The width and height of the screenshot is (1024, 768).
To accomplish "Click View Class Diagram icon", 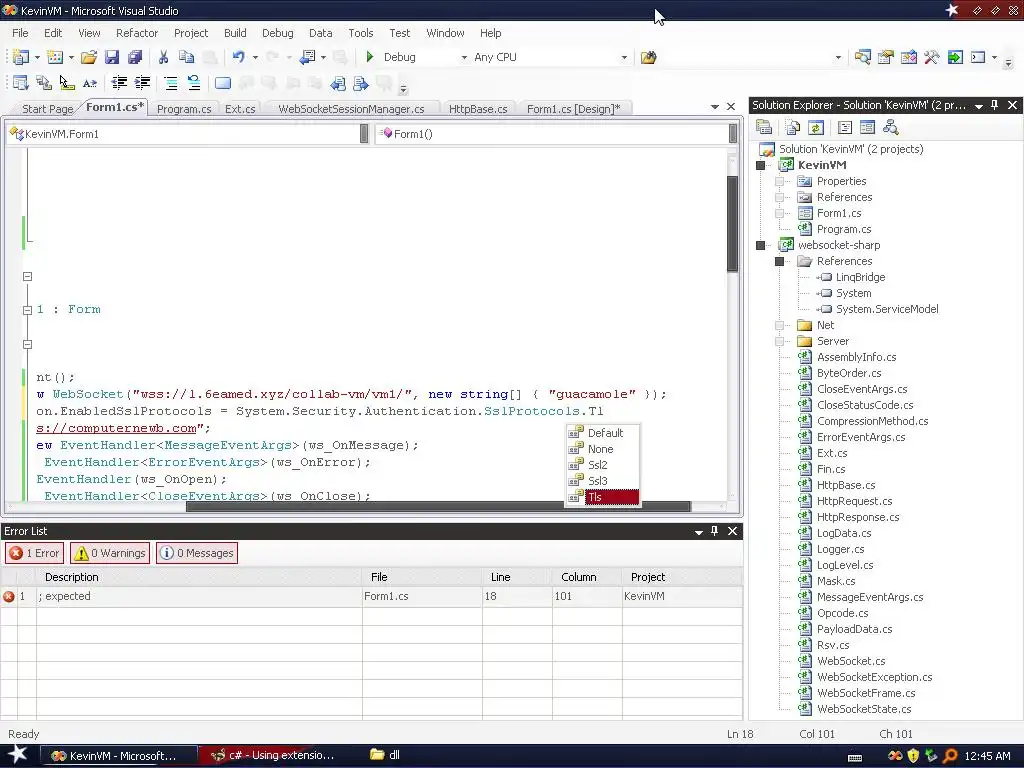I will coord(890,127).
